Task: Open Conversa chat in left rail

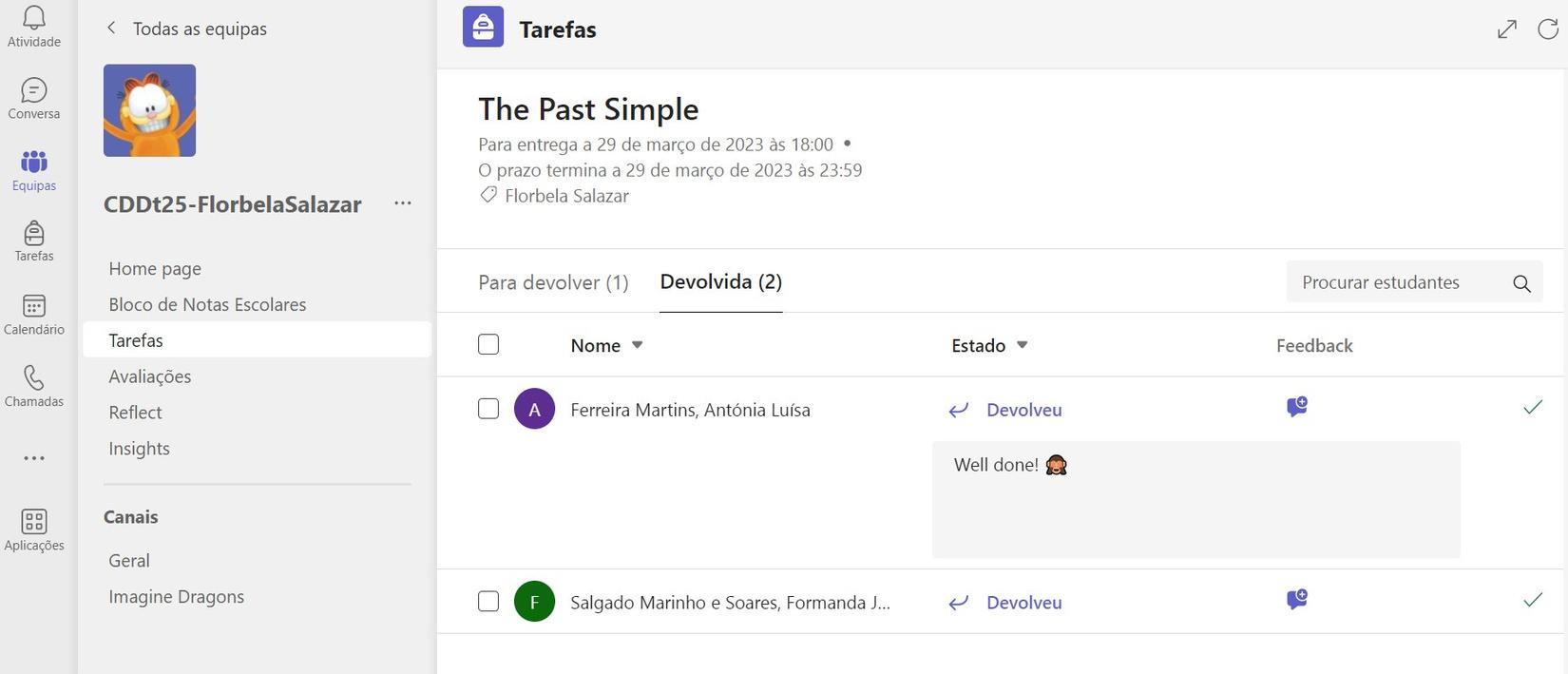Action: (x=34, y=99)
